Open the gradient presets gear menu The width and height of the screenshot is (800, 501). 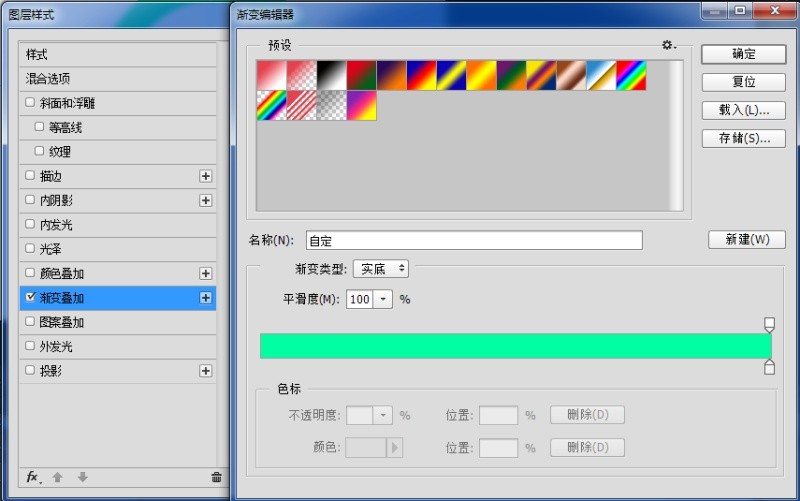tap(668, 45)
